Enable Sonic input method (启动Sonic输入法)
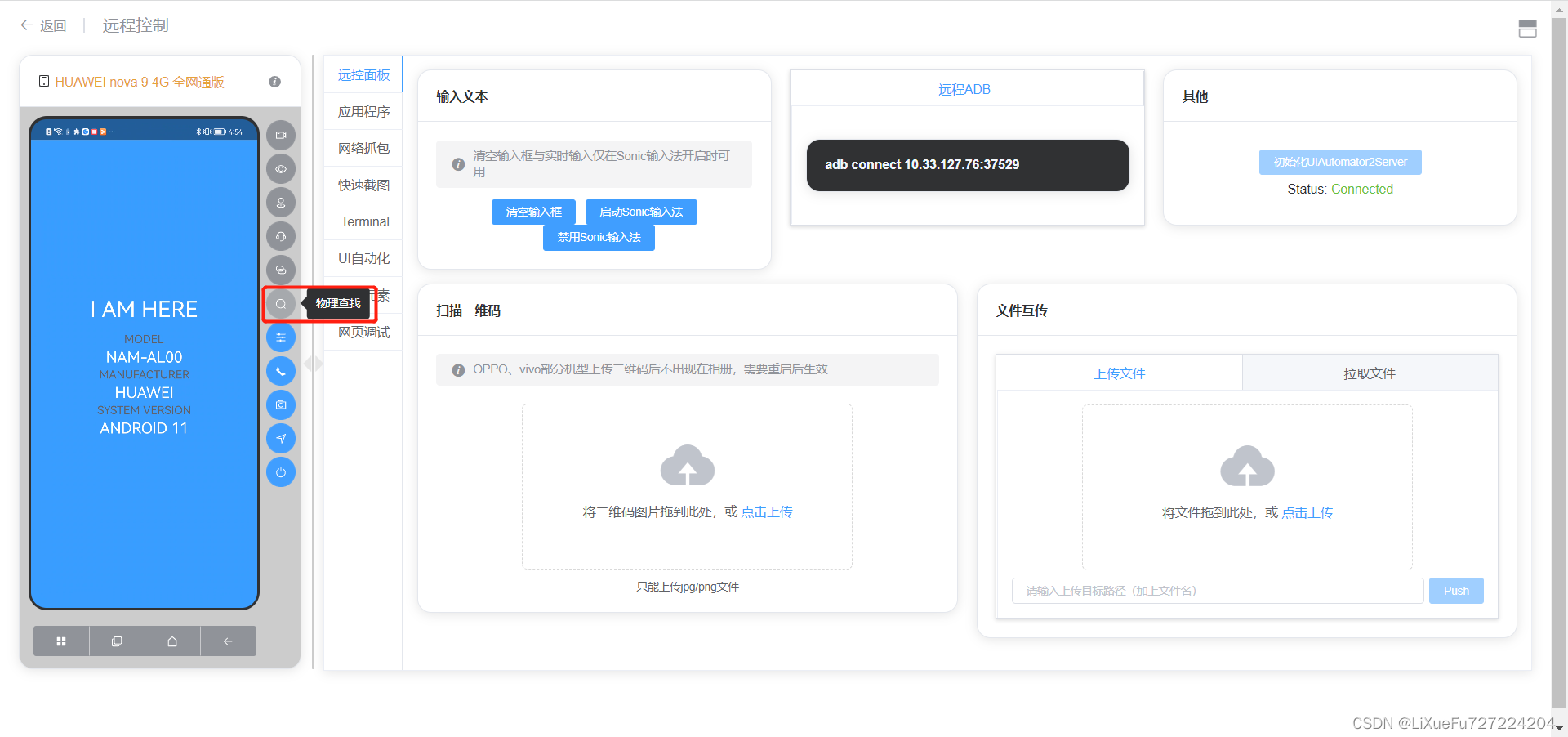 tap(641, 212)
